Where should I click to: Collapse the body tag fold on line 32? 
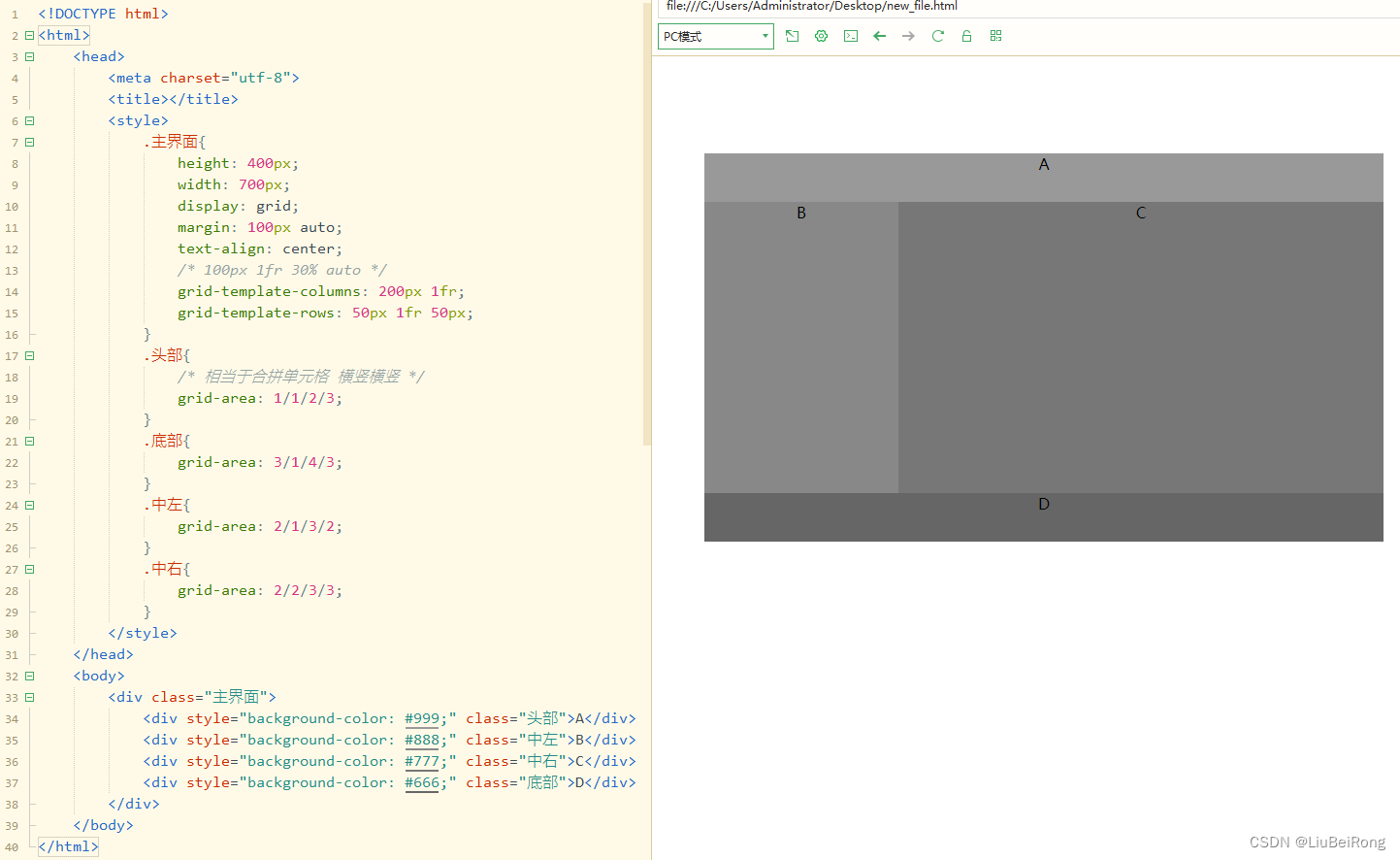29,676
